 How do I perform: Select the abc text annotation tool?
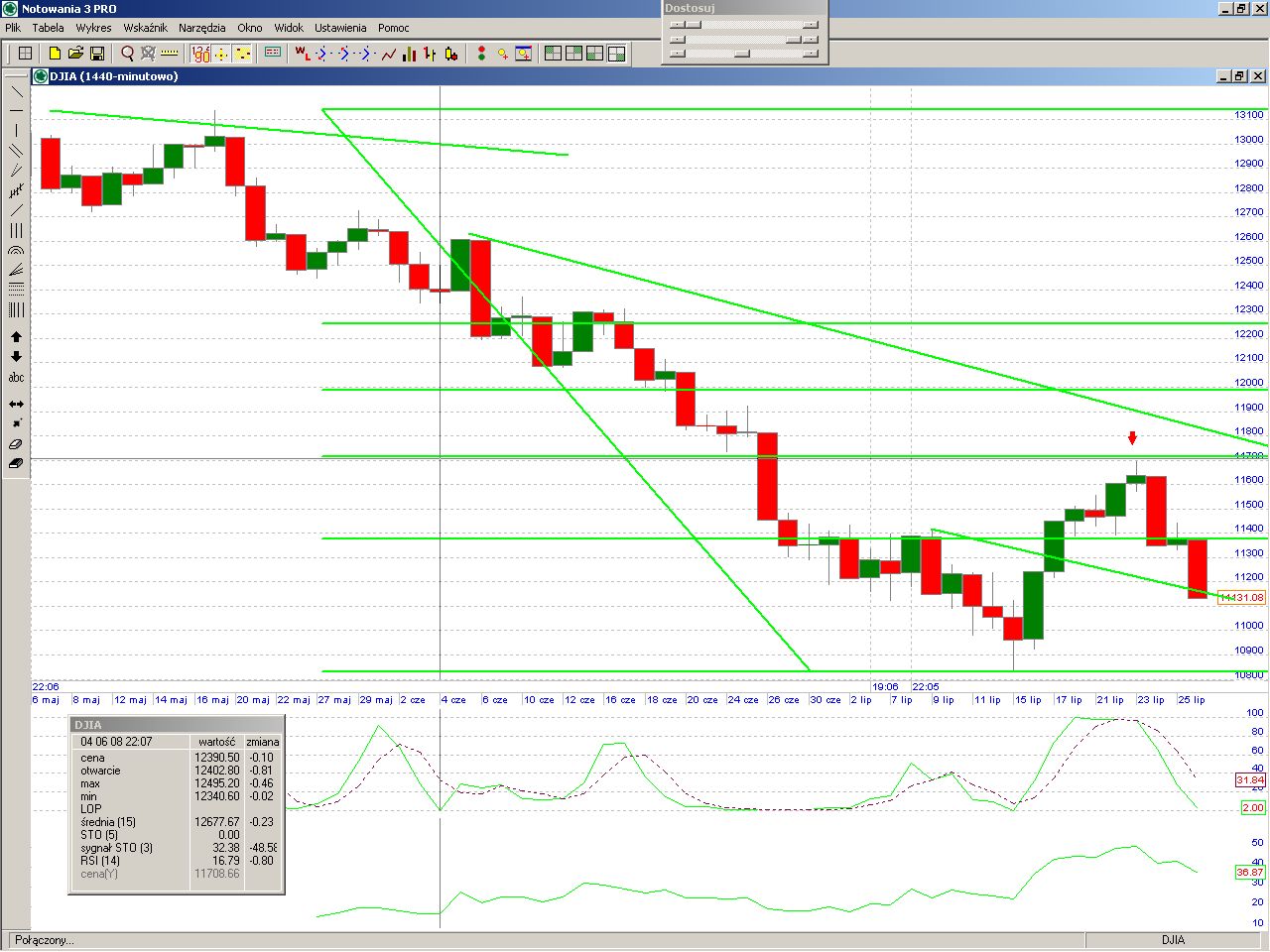click(16, 378)
